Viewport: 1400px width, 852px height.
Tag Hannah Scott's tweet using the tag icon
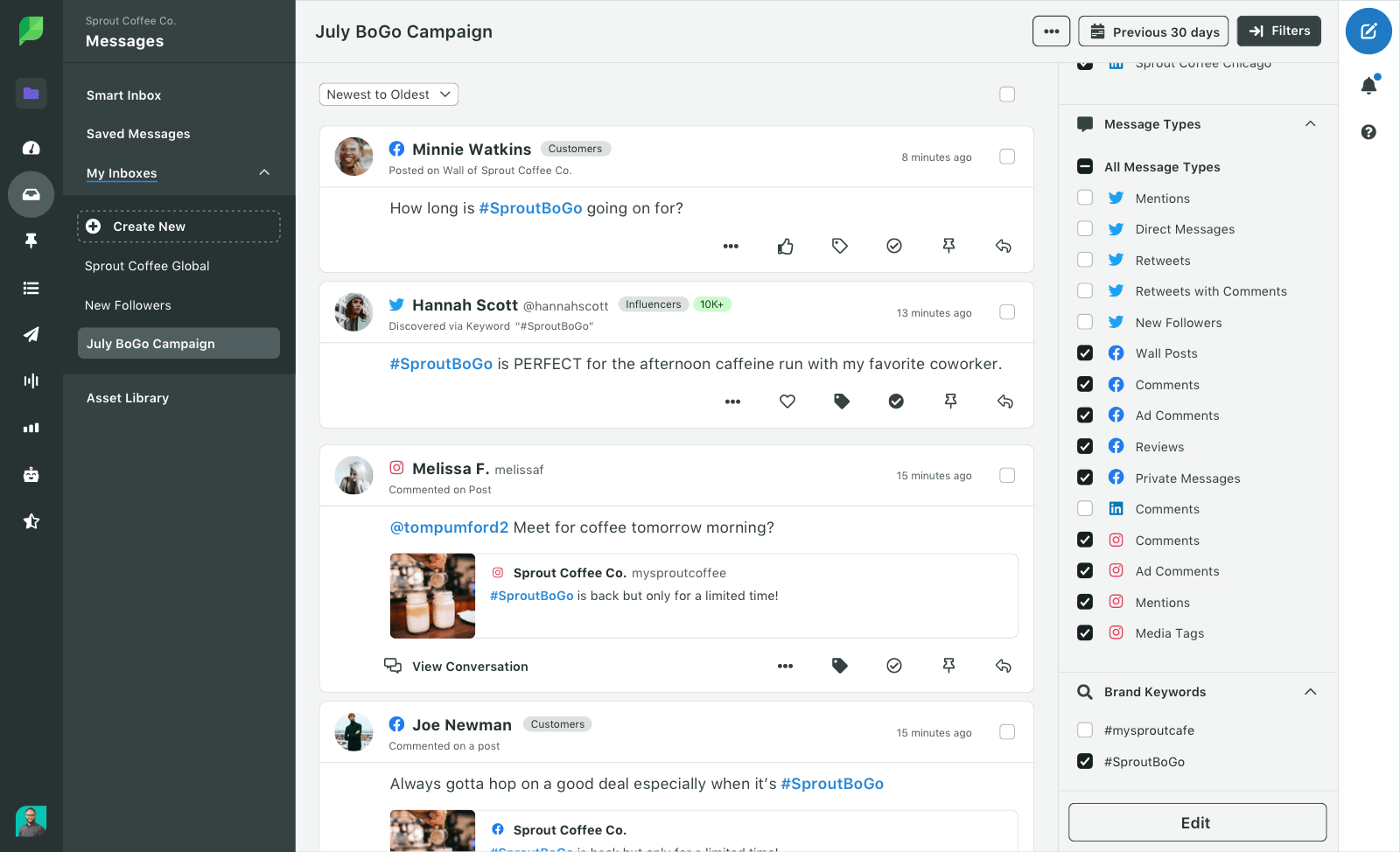tap(841, 401)
